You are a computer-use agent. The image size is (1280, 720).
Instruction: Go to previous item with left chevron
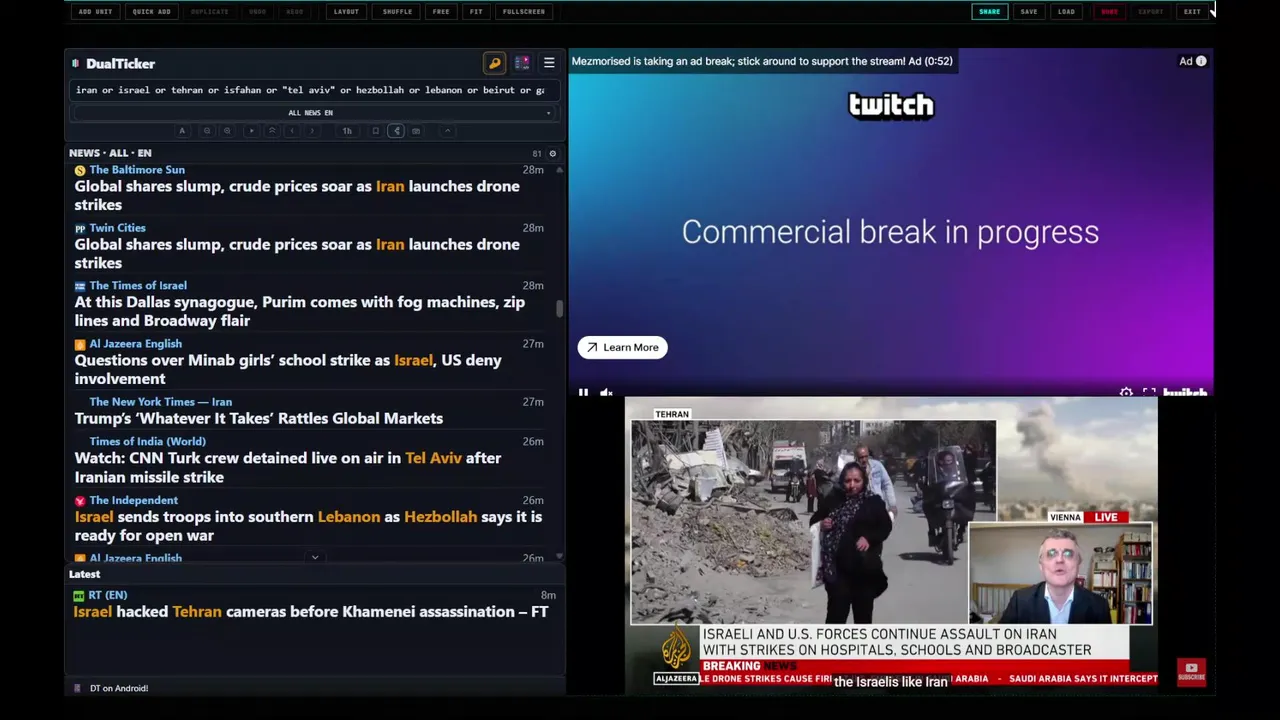tap(292, 131)
